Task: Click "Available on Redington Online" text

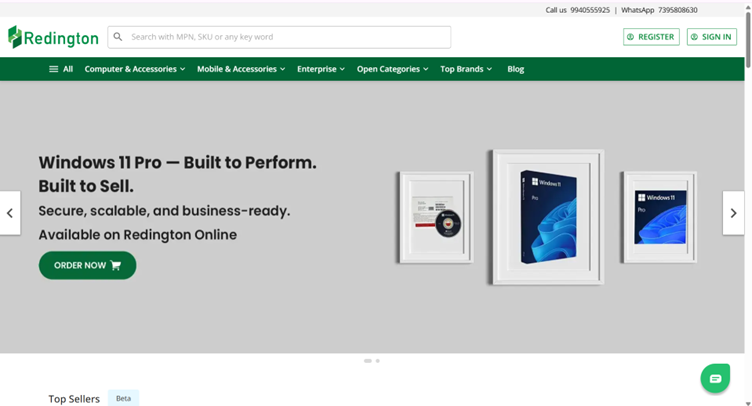Action: tap(138, 235)
